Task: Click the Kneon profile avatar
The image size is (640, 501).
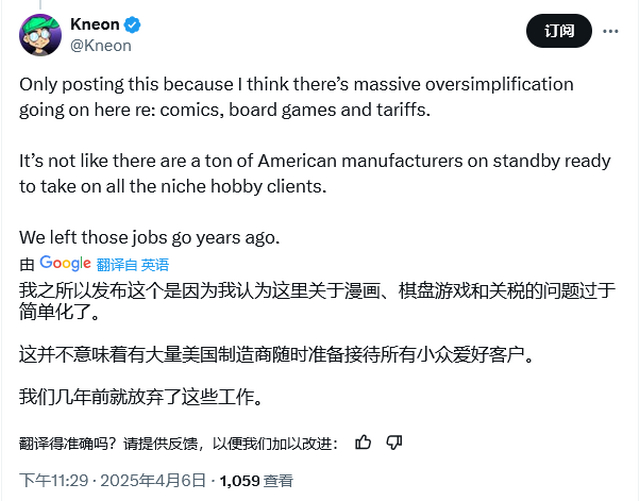Action: pos(39,35)
